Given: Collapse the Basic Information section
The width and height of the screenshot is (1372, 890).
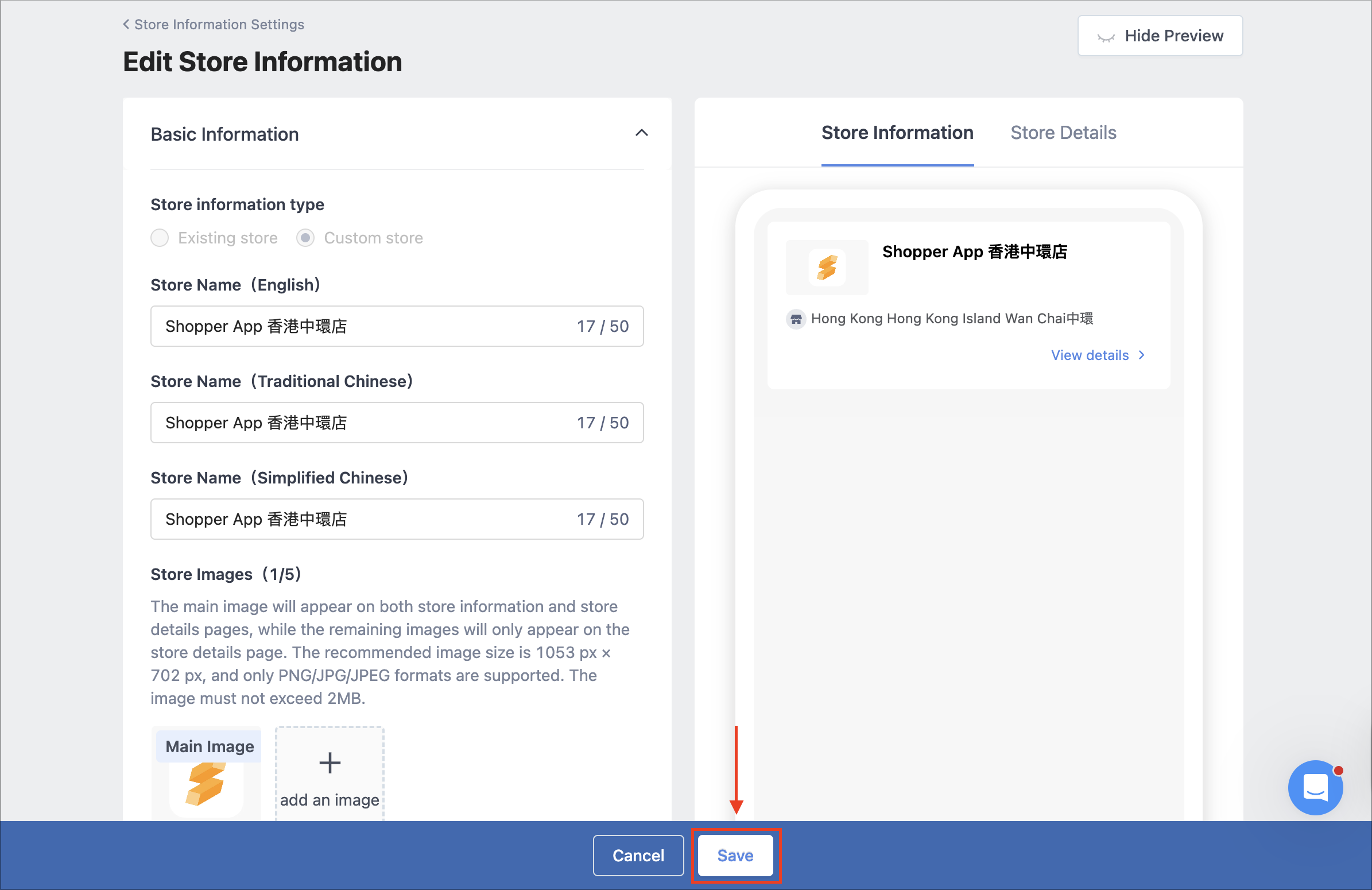Looking at the screenshot, I should (x=642, y=133).
